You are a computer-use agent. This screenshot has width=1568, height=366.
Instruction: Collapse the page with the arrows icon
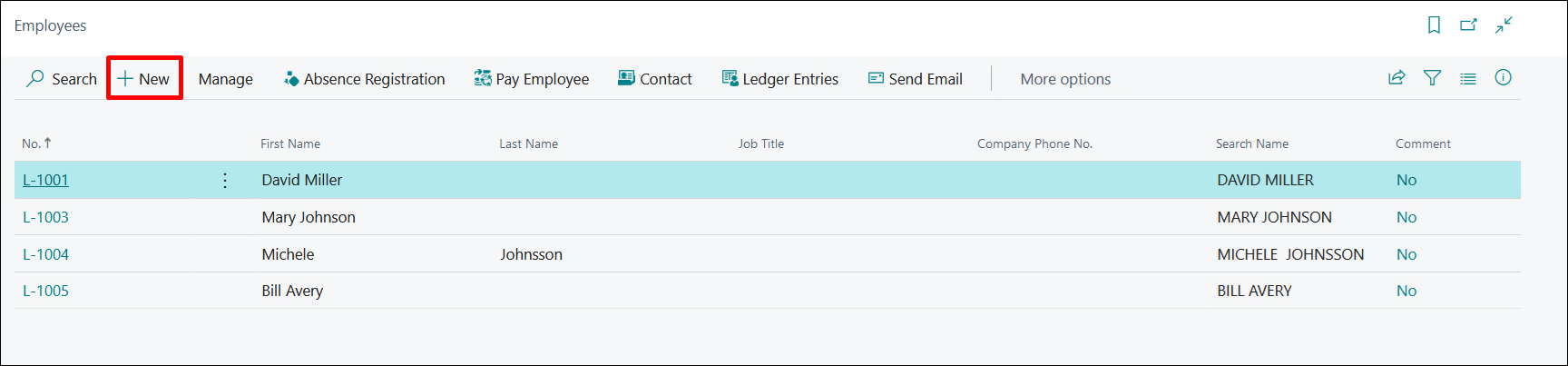tap(1504, 25)
